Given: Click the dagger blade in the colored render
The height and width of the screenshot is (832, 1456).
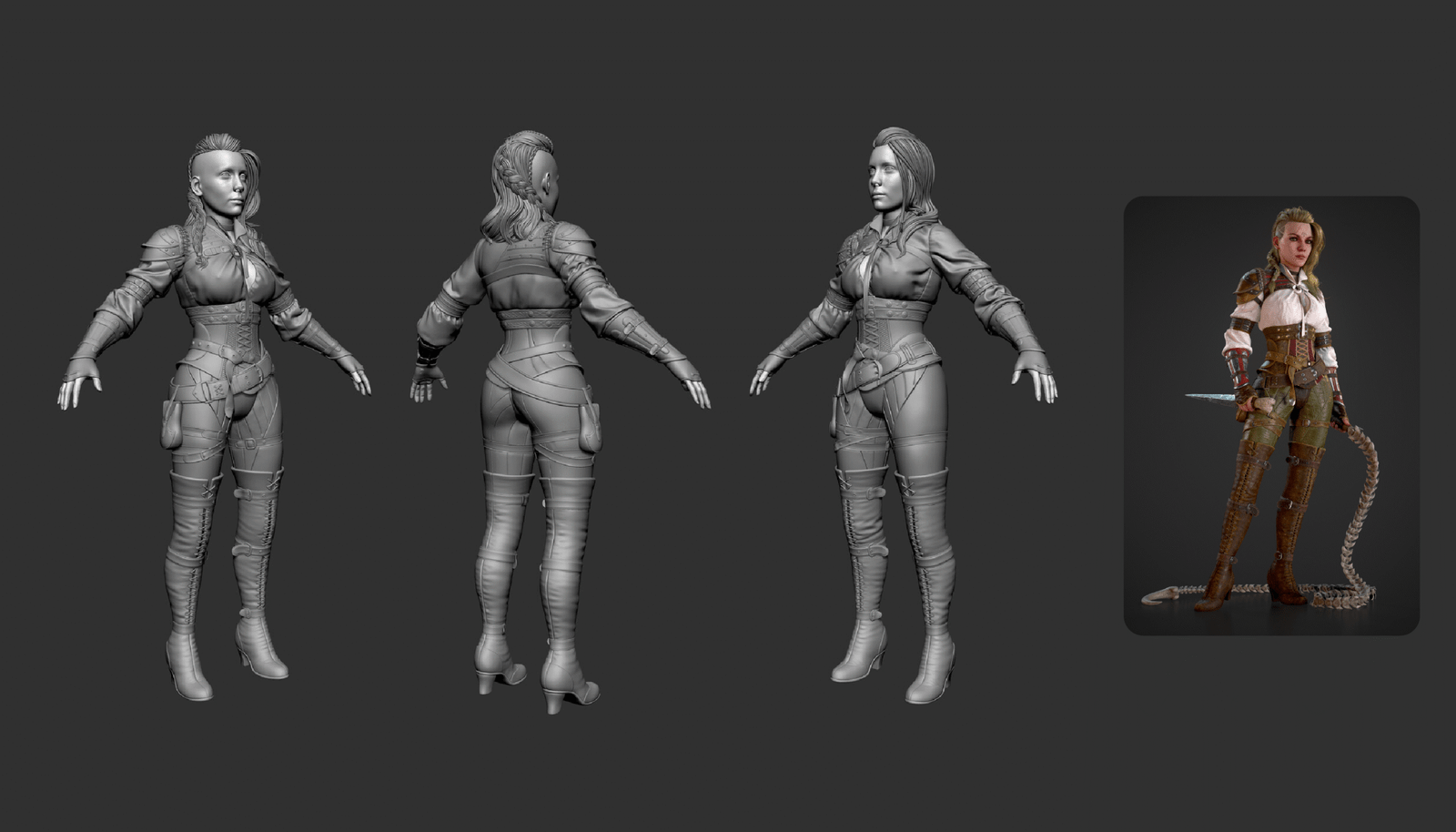Looking at the screenshot, I should click(x=1208, y=398).
